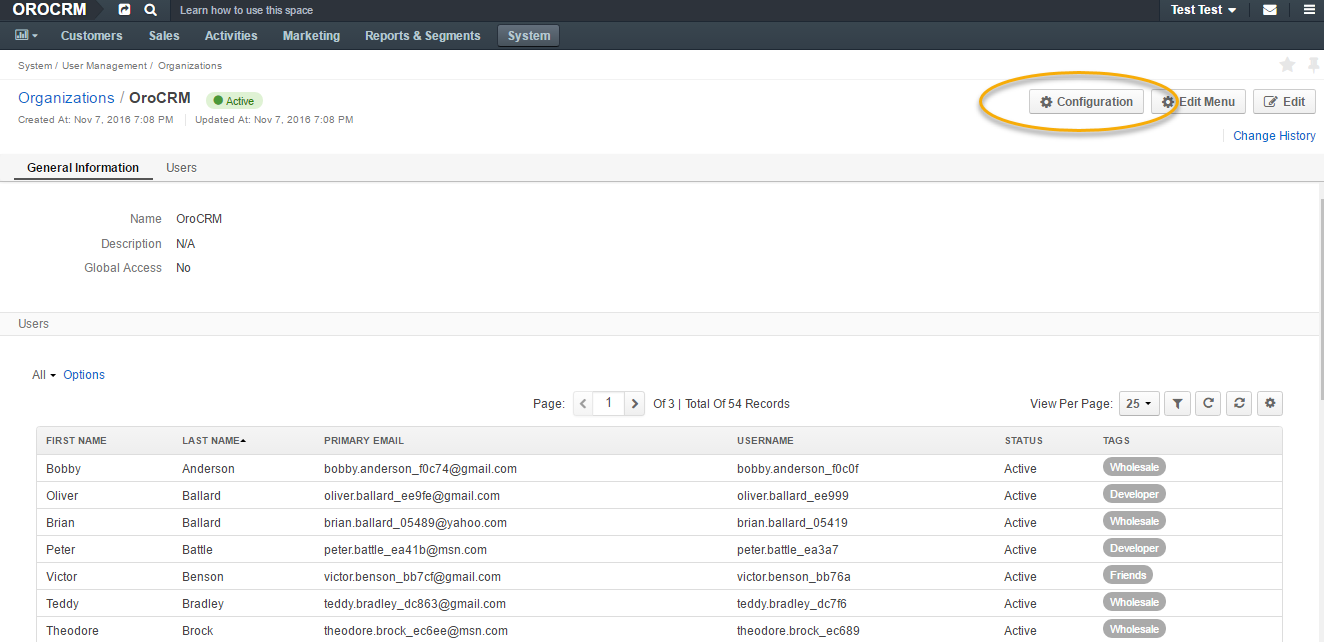Click Wholesale tag in Bobby Anderson row

(x=1134, y=467)
